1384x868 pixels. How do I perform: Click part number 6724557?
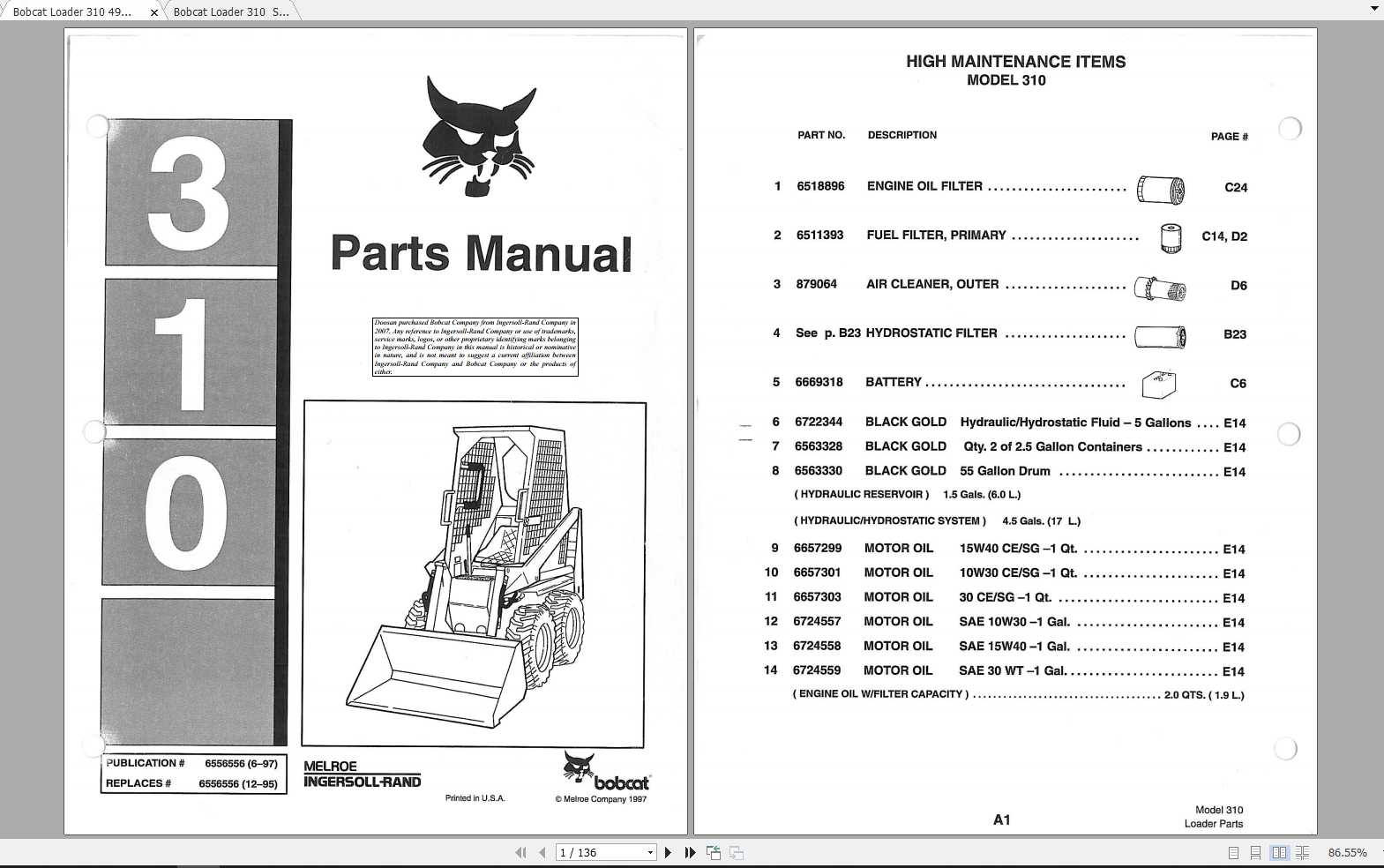(817, 621)
